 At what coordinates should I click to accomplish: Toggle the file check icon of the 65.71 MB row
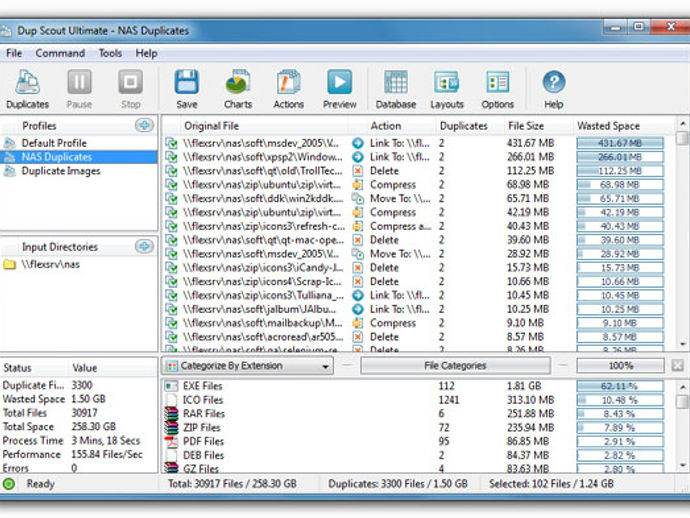coord(171,198)
